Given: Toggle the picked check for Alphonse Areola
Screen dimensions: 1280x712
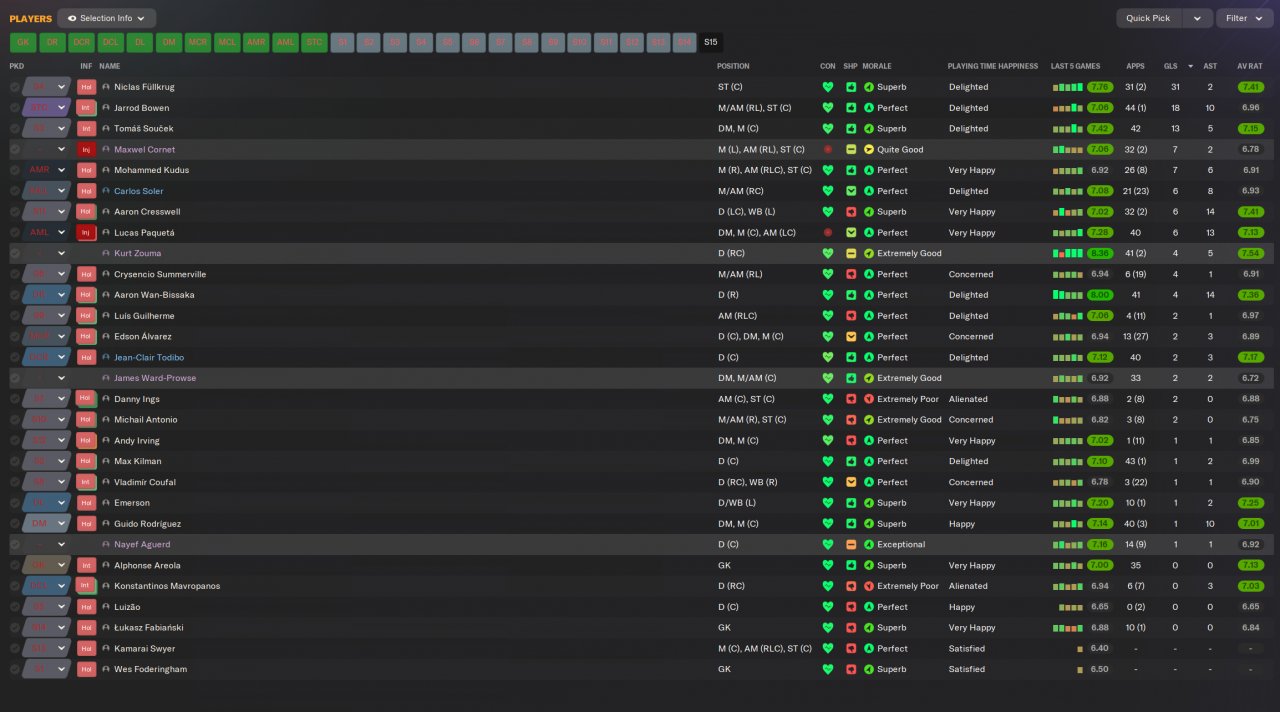Looking at the screenshot, I should click(x=15, y=566).
